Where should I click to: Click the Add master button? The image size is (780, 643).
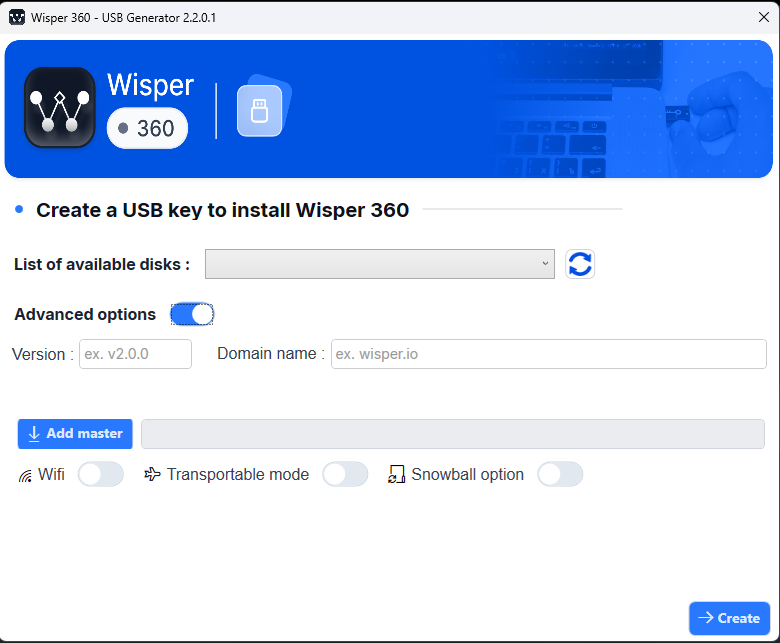tap(75, 434)
